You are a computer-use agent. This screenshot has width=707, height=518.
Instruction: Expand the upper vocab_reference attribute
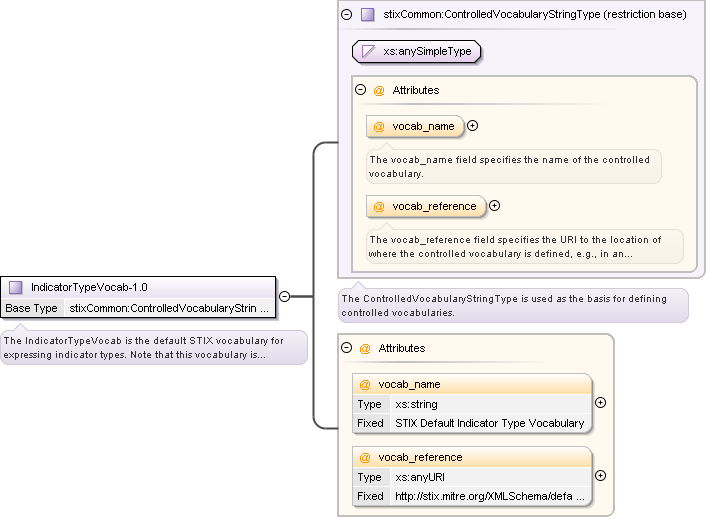point(494,206)
